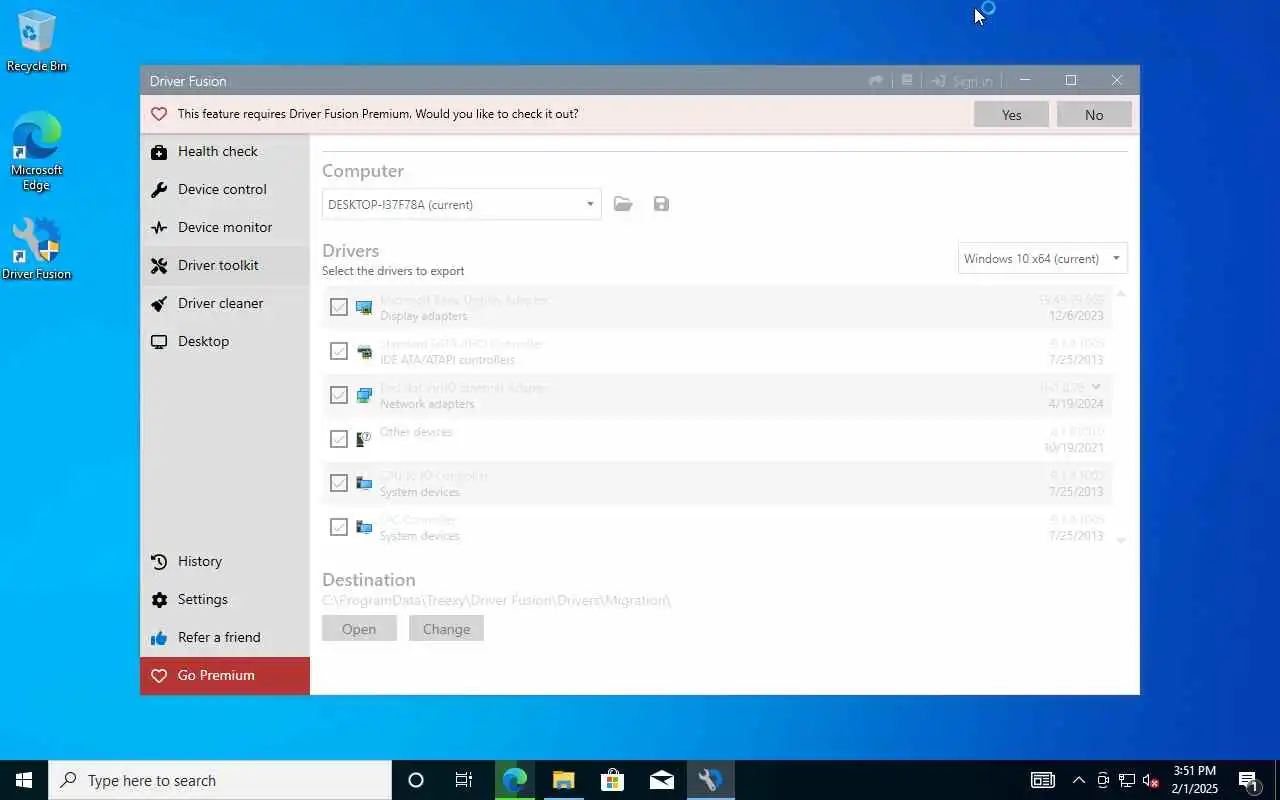Toggle the Network adapters checkbox
This screenshot has width=1280, height=800.
tap(339, 395)
